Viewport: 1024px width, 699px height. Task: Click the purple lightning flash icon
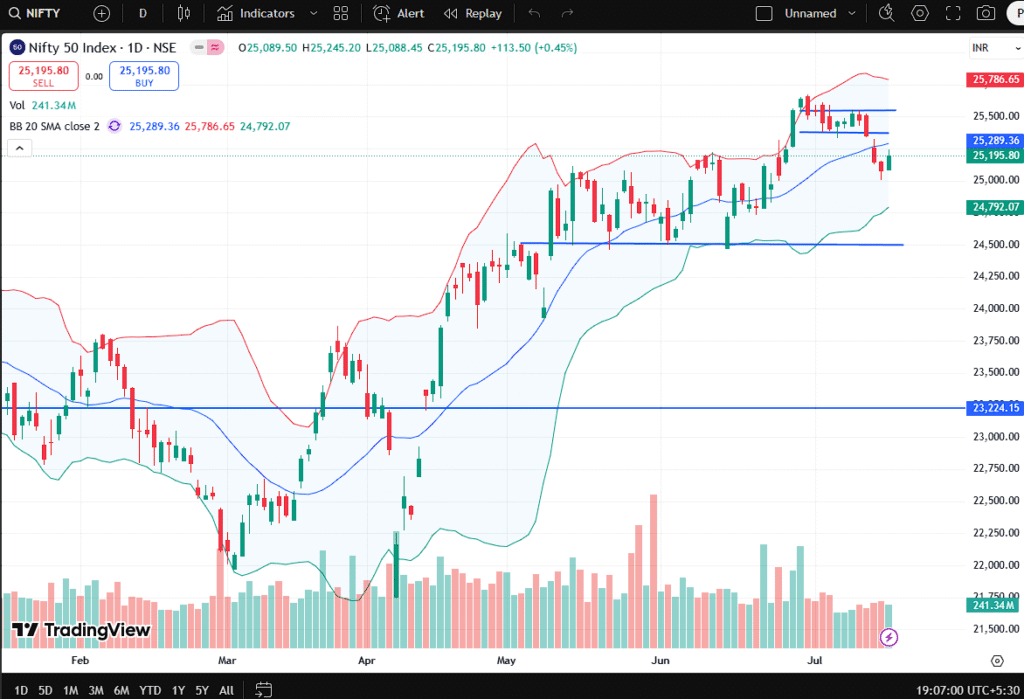tap(889, 637)
